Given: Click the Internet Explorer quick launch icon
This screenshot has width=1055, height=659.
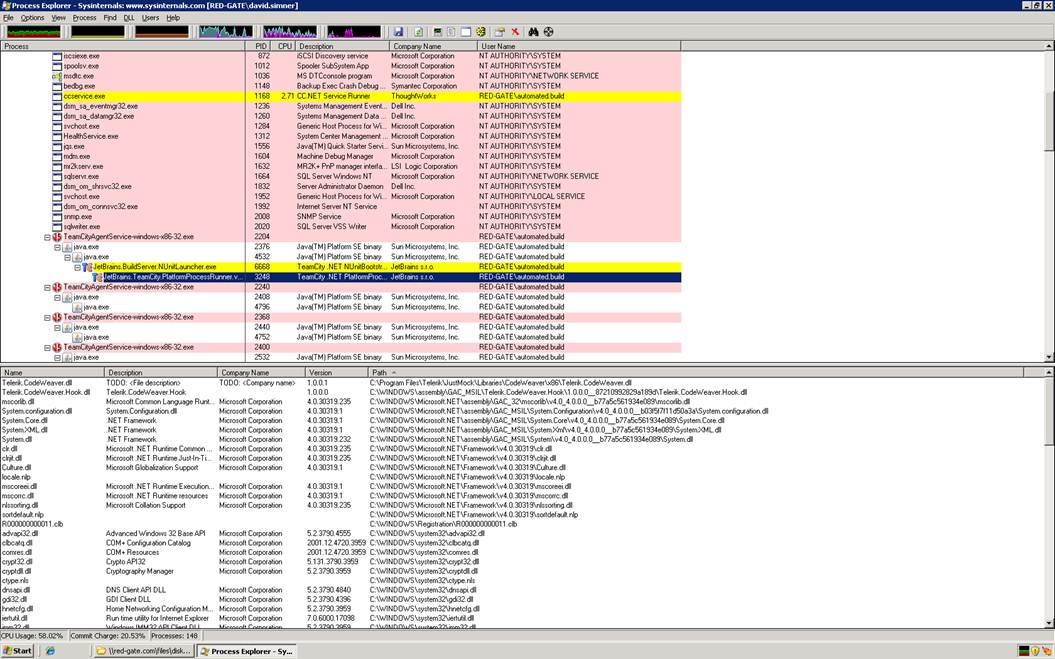Looking at the screenshot, I should coord(49,651).
